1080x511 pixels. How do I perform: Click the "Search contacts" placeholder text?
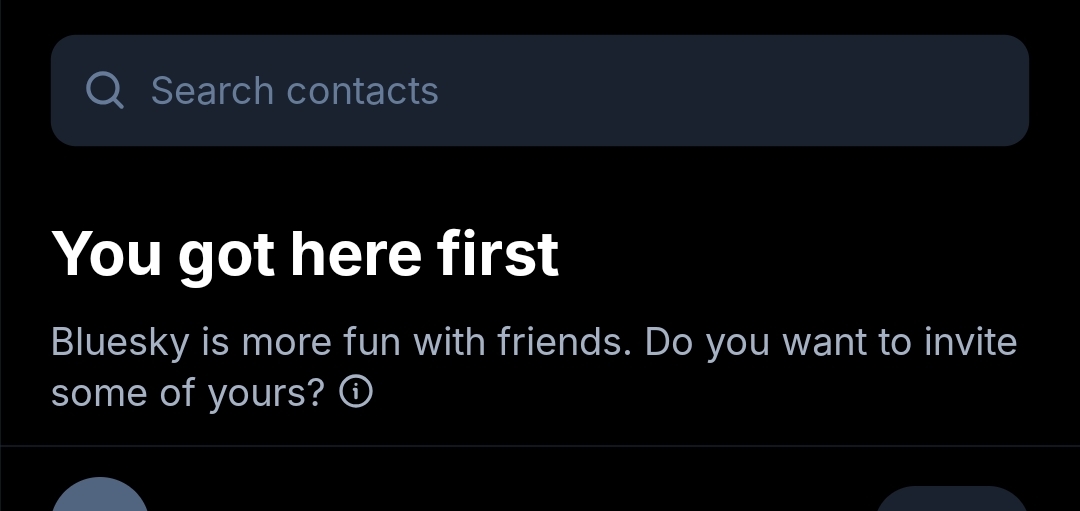(x=294, y=91)
